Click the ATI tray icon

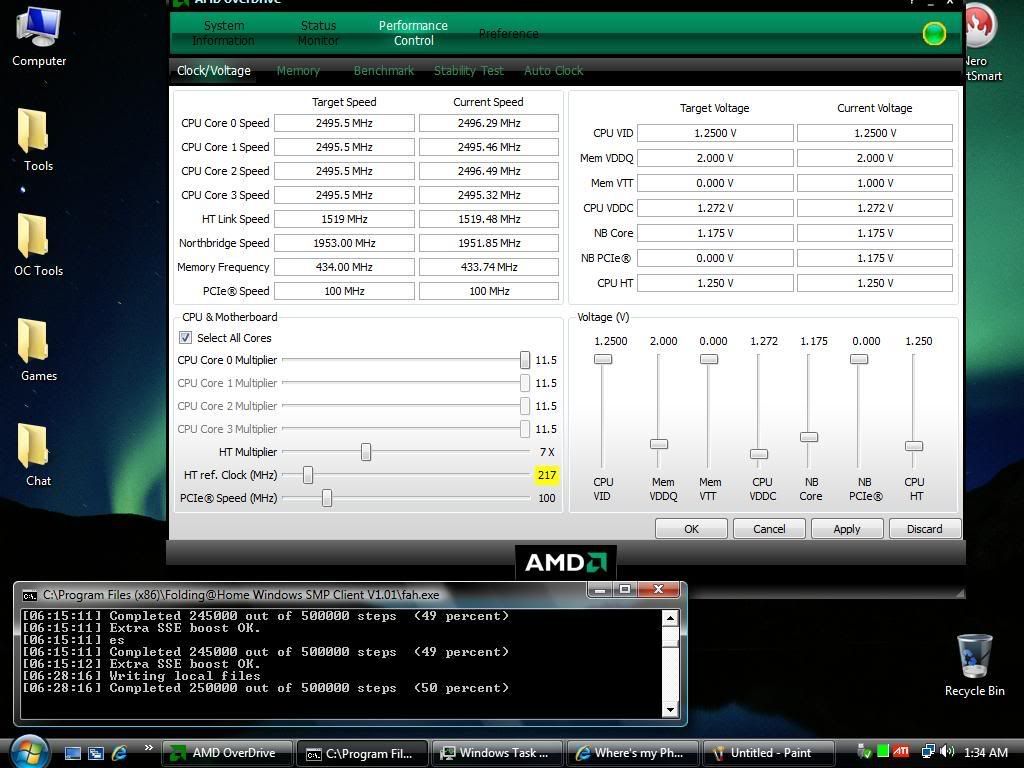click(x=901, y=752)
